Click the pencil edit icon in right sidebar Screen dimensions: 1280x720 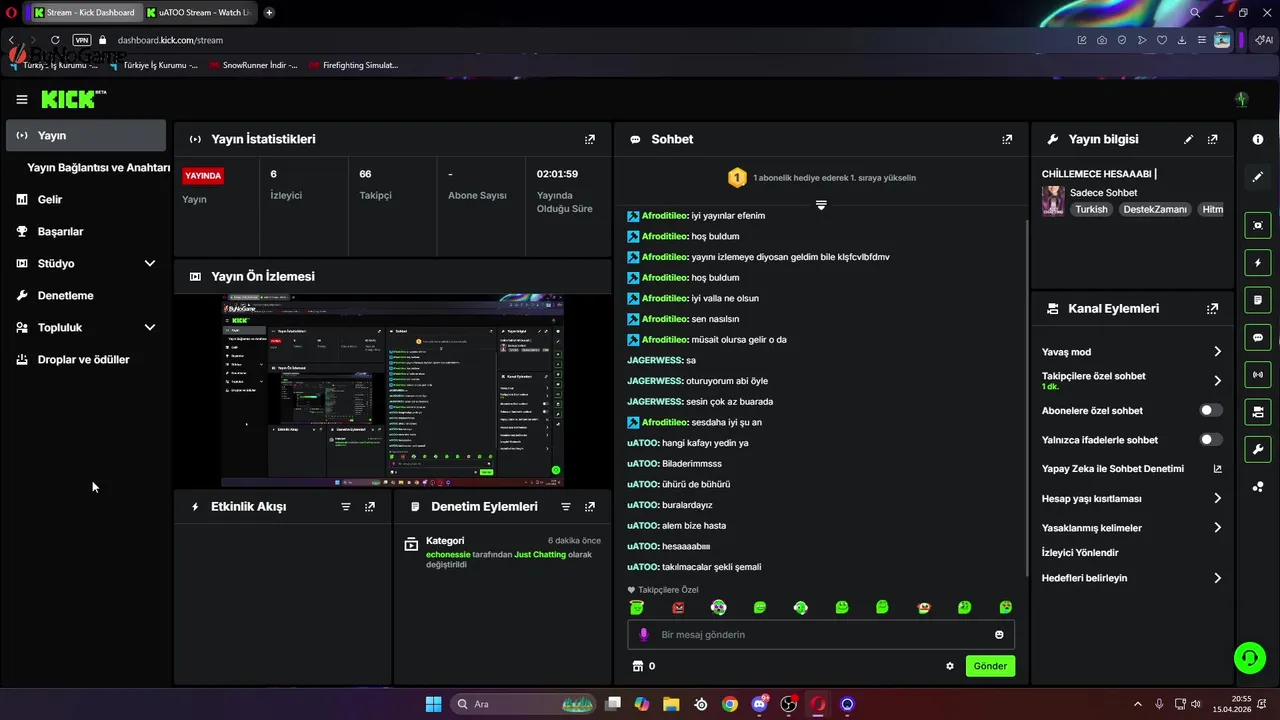[1258, 177]
